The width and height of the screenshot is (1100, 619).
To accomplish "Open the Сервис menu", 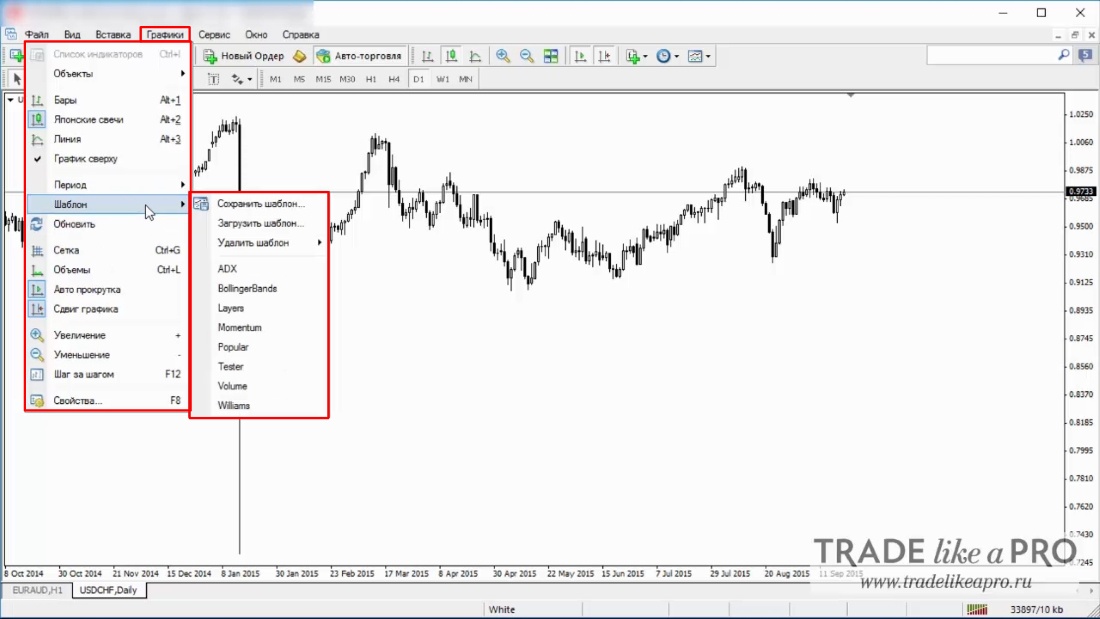I will coord(214,34).
